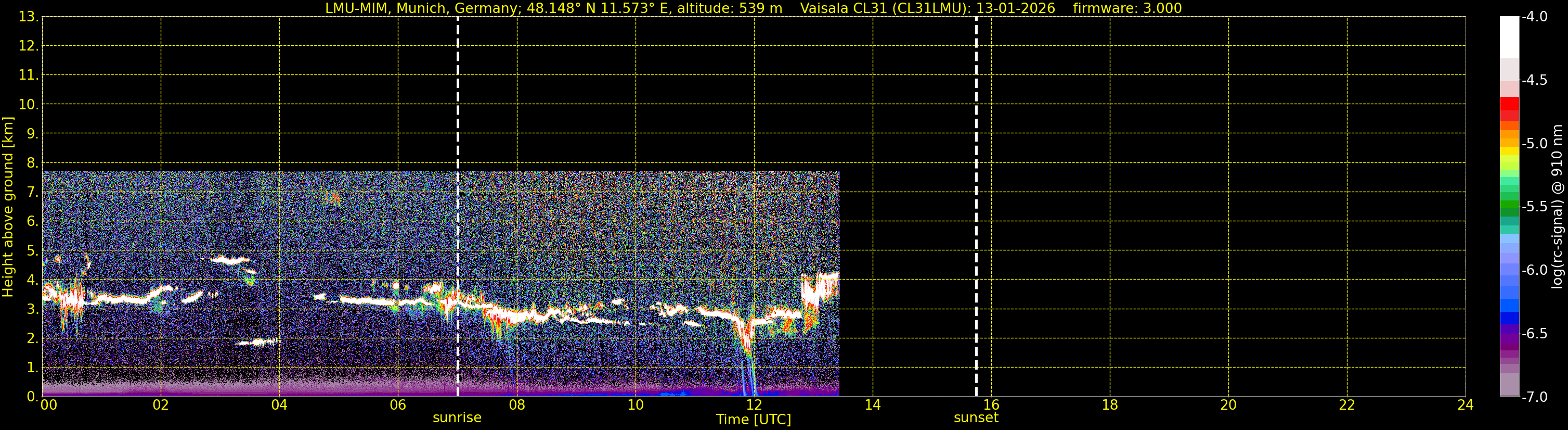Select the "0." height axis tick label
This screenshot has height=430, width=1568.
(x=32, y=397)
